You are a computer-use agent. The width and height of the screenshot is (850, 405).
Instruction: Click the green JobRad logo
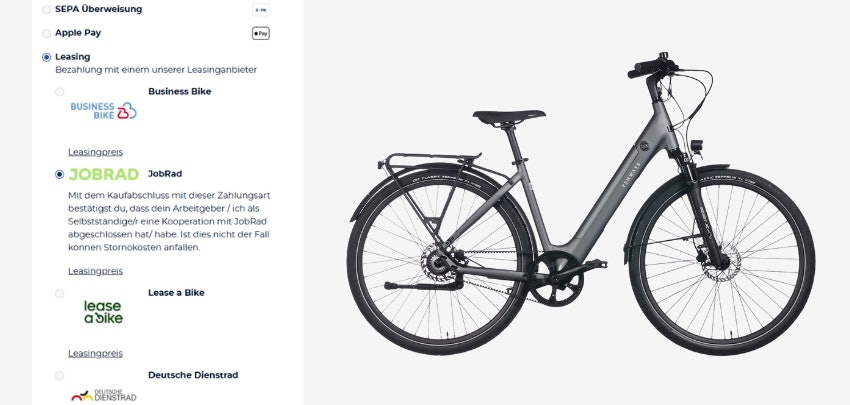(103, 174)
